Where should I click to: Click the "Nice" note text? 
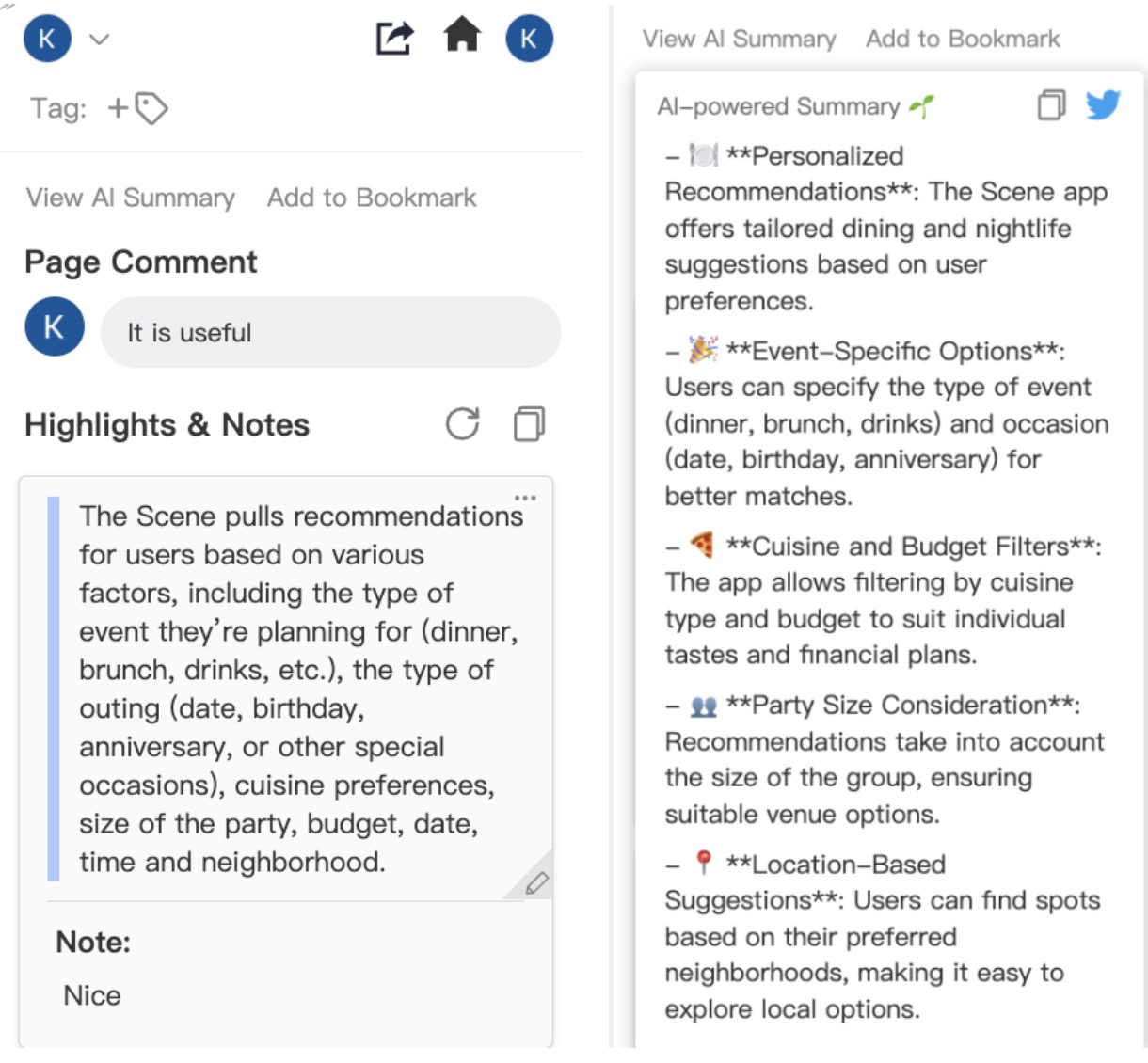(x=92, y=995)
